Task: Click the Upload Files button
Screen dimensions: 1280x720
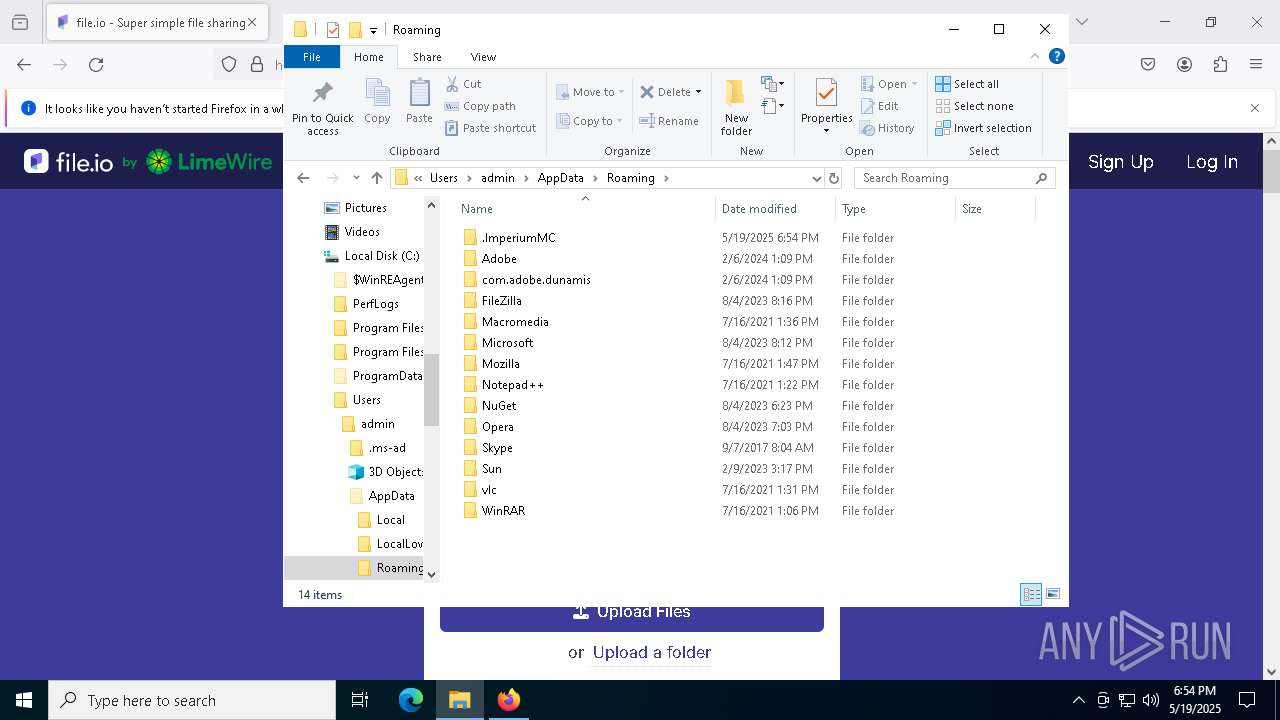Action: coord(632,614)
